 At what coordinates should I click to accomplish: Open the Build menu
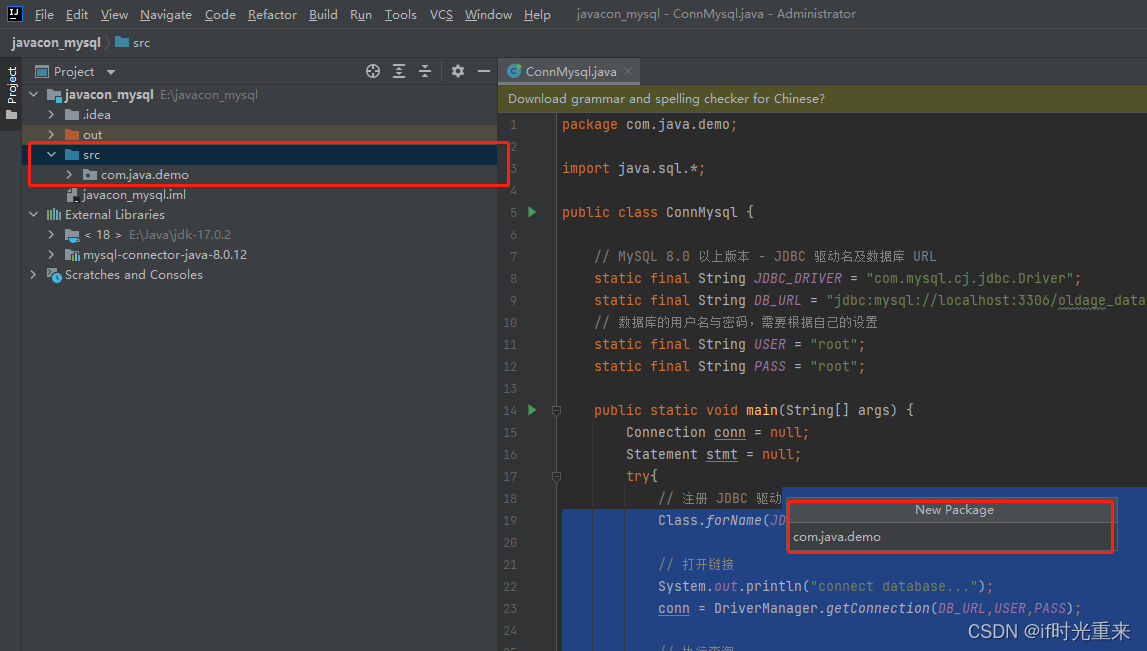click(323, 15)
